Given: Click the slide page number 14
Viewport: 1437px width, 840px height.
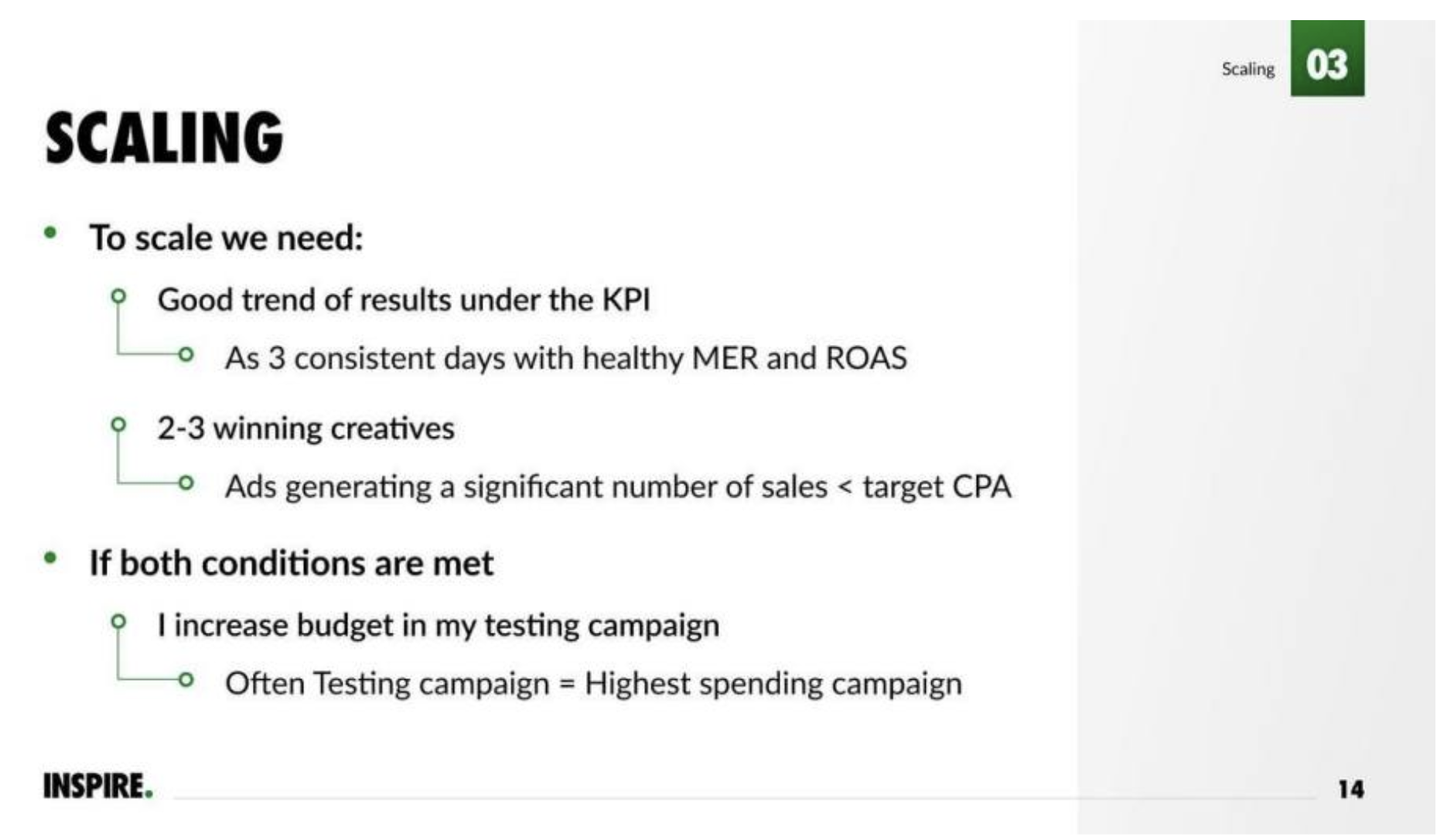Looking at the screenshot, I should tap(1350, 789).
